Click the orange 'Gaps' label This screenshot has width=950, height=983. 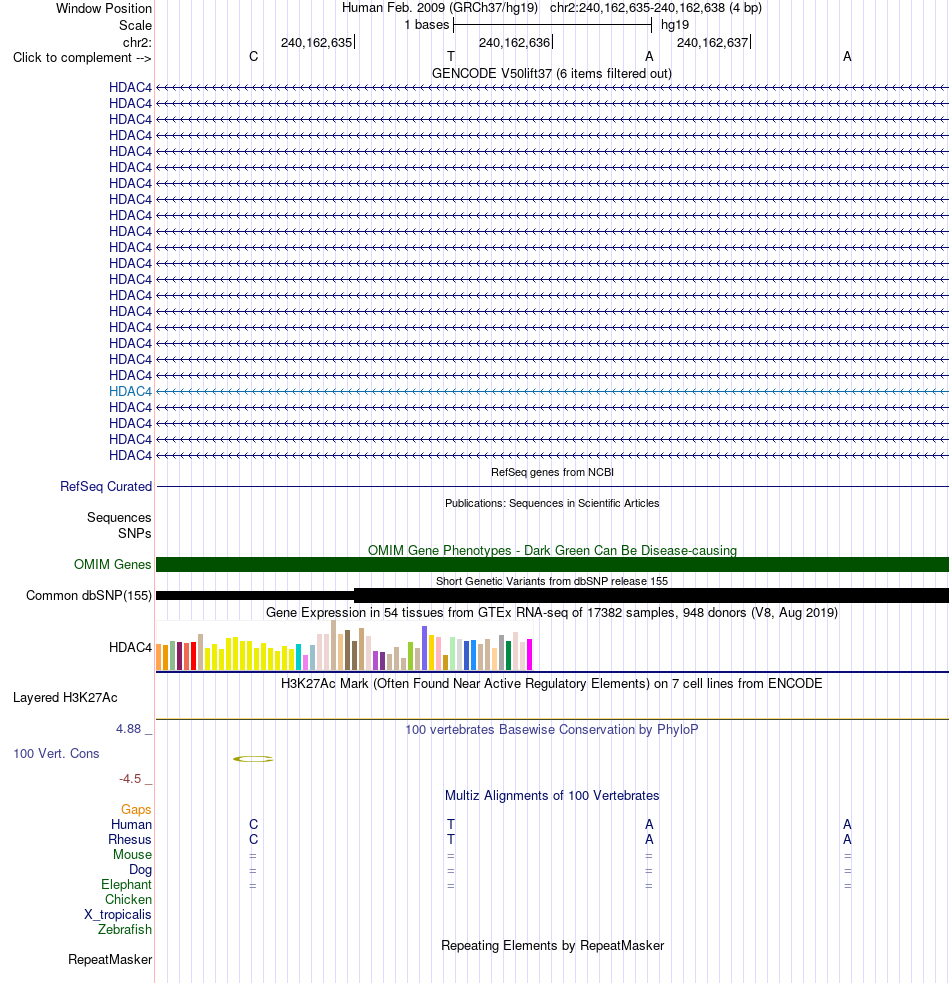pyautogui.click(x=136, y=810)
